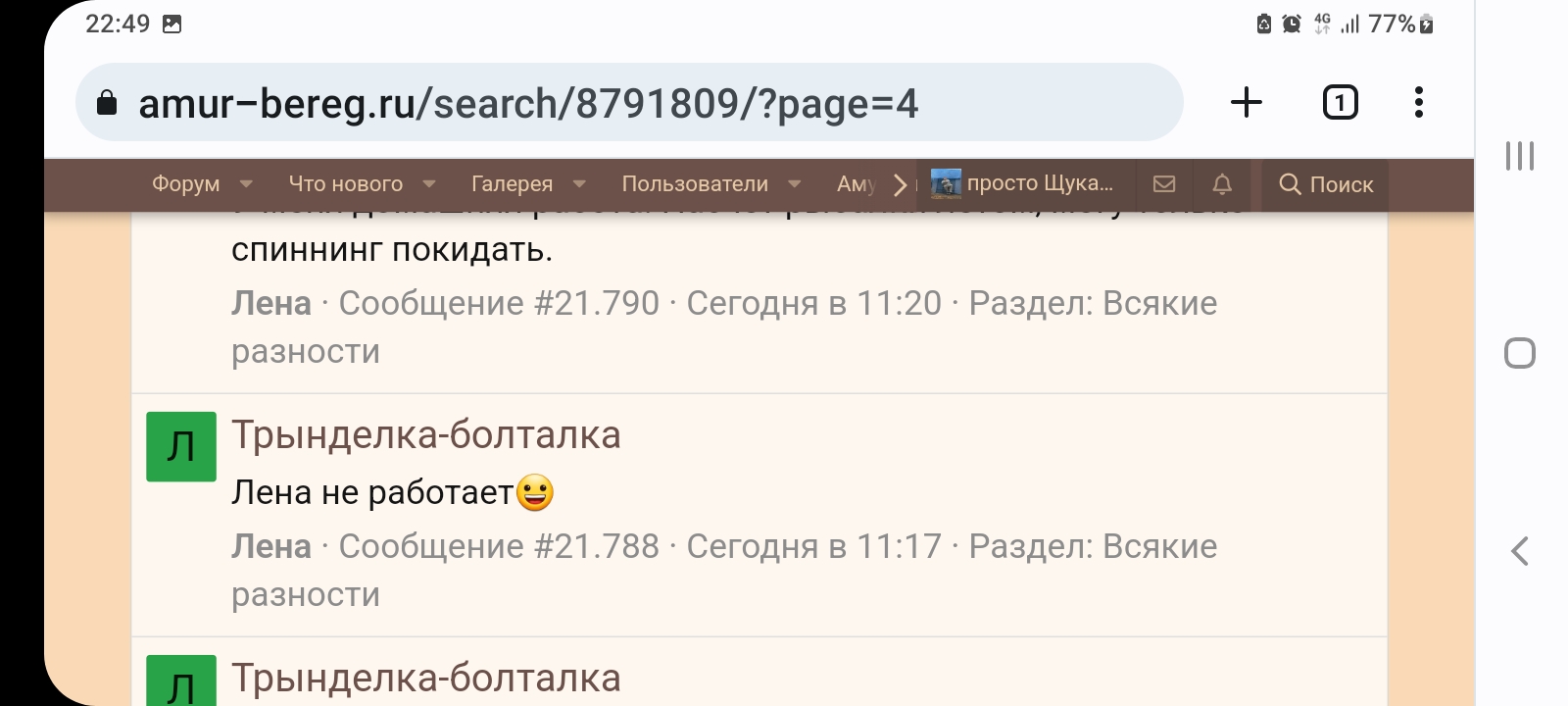Open the просто Щука account menu
1568x706 pixels.
1024,184
